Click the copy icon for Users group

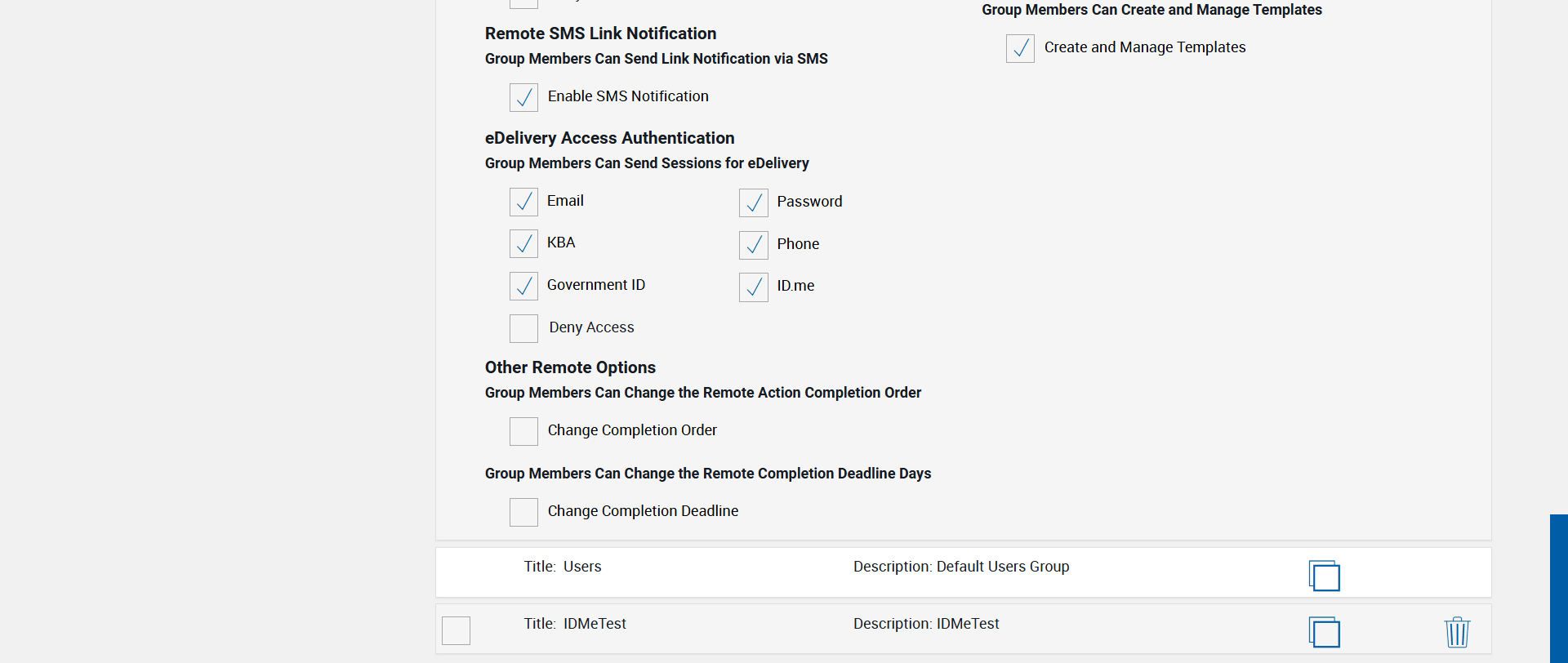[1324, 576]
